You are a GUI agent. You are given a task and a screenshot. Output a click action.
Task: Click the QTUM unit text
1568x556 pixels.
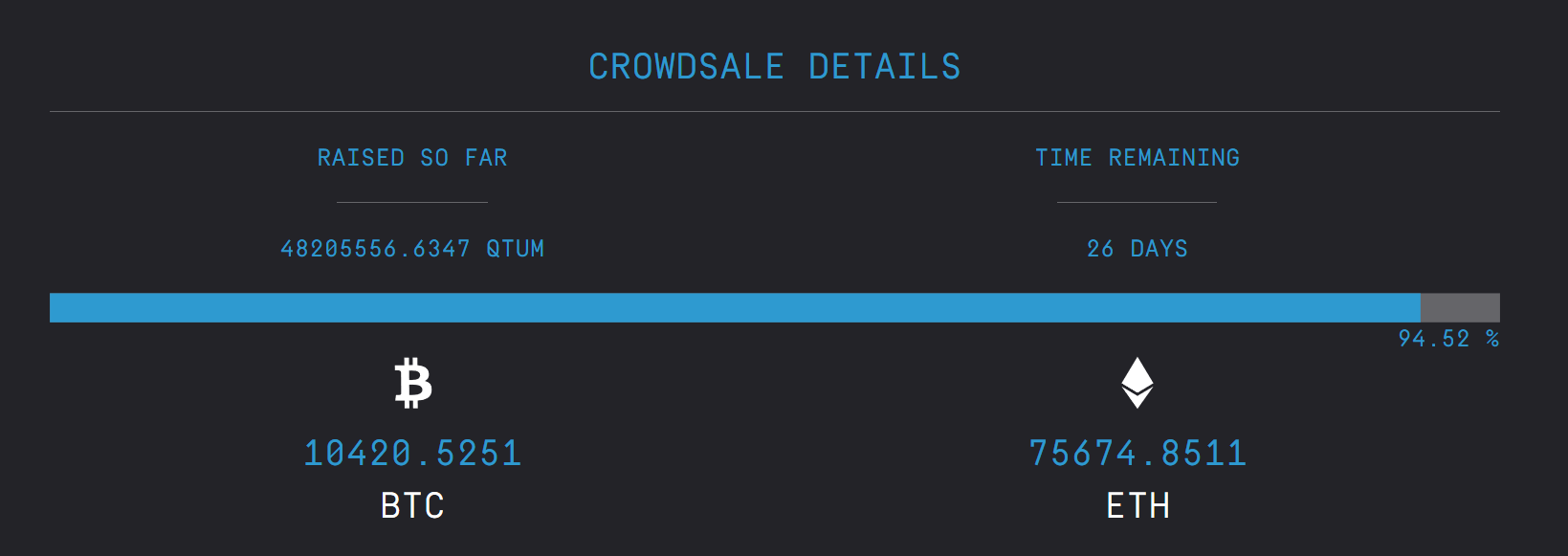click(x=516, y=249)
